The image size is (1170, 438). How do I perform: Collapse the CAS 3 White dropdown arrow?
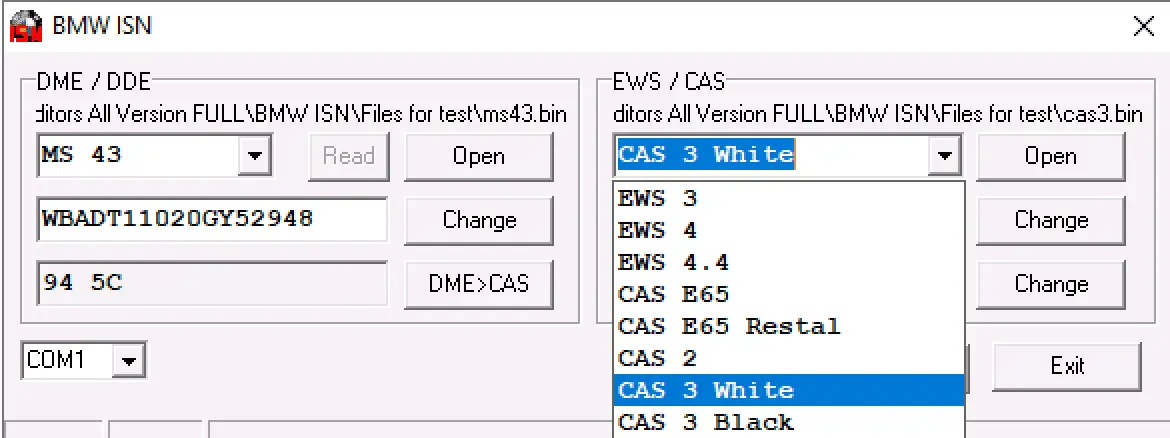coord(942,156)
